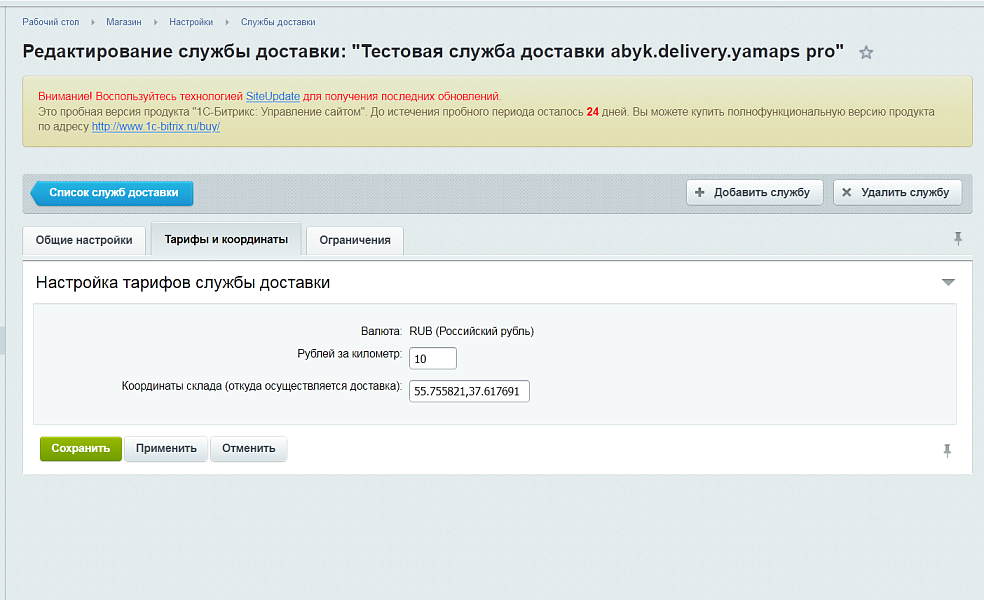Open the Магазин breadcrumb

pyautogui.click(x=126, y=21)
